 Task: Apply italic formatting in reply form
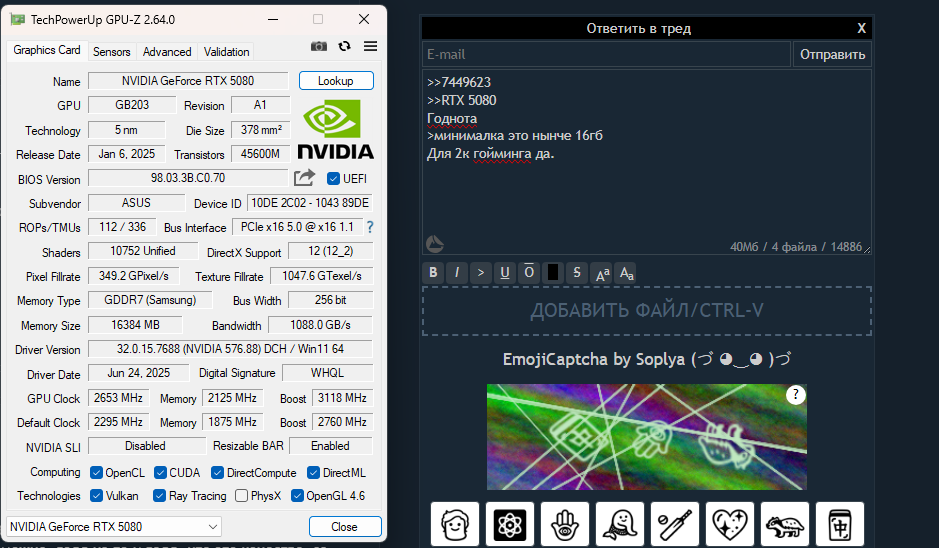(x=457, y=273)
